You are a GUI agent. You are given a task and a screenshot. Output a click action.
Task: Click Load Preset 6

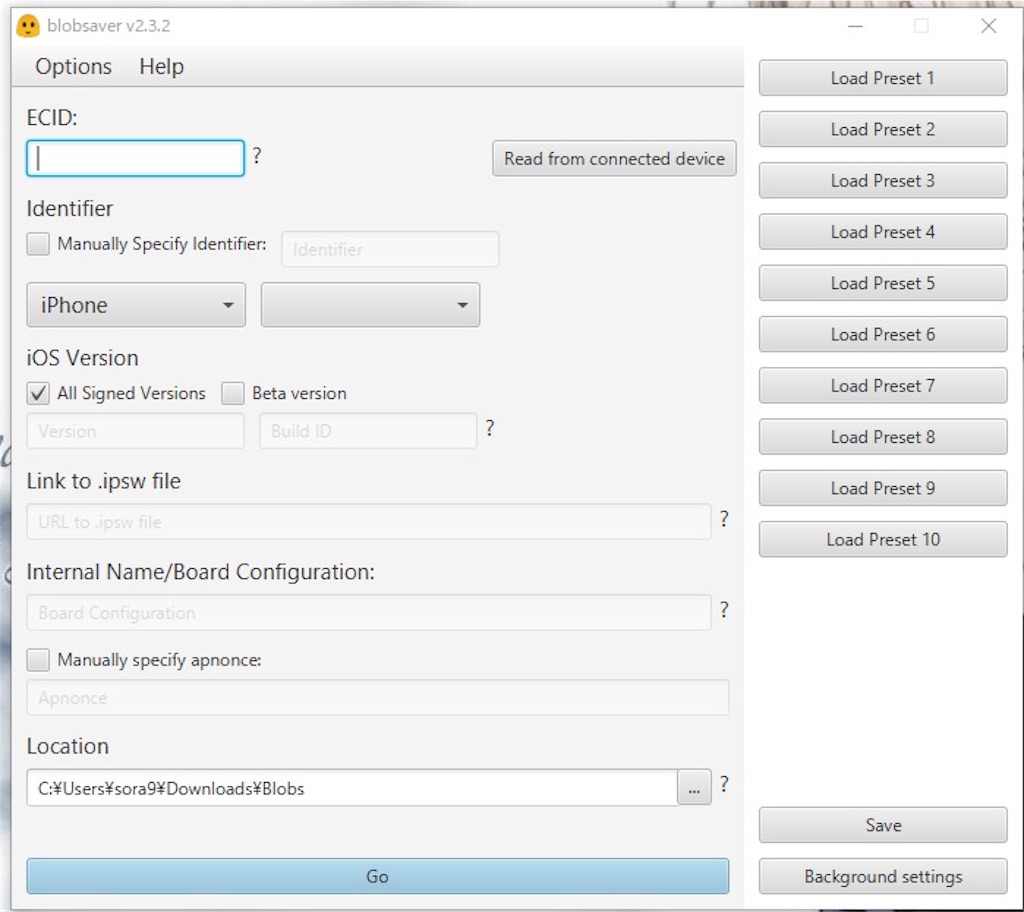(x=883, y=334)
